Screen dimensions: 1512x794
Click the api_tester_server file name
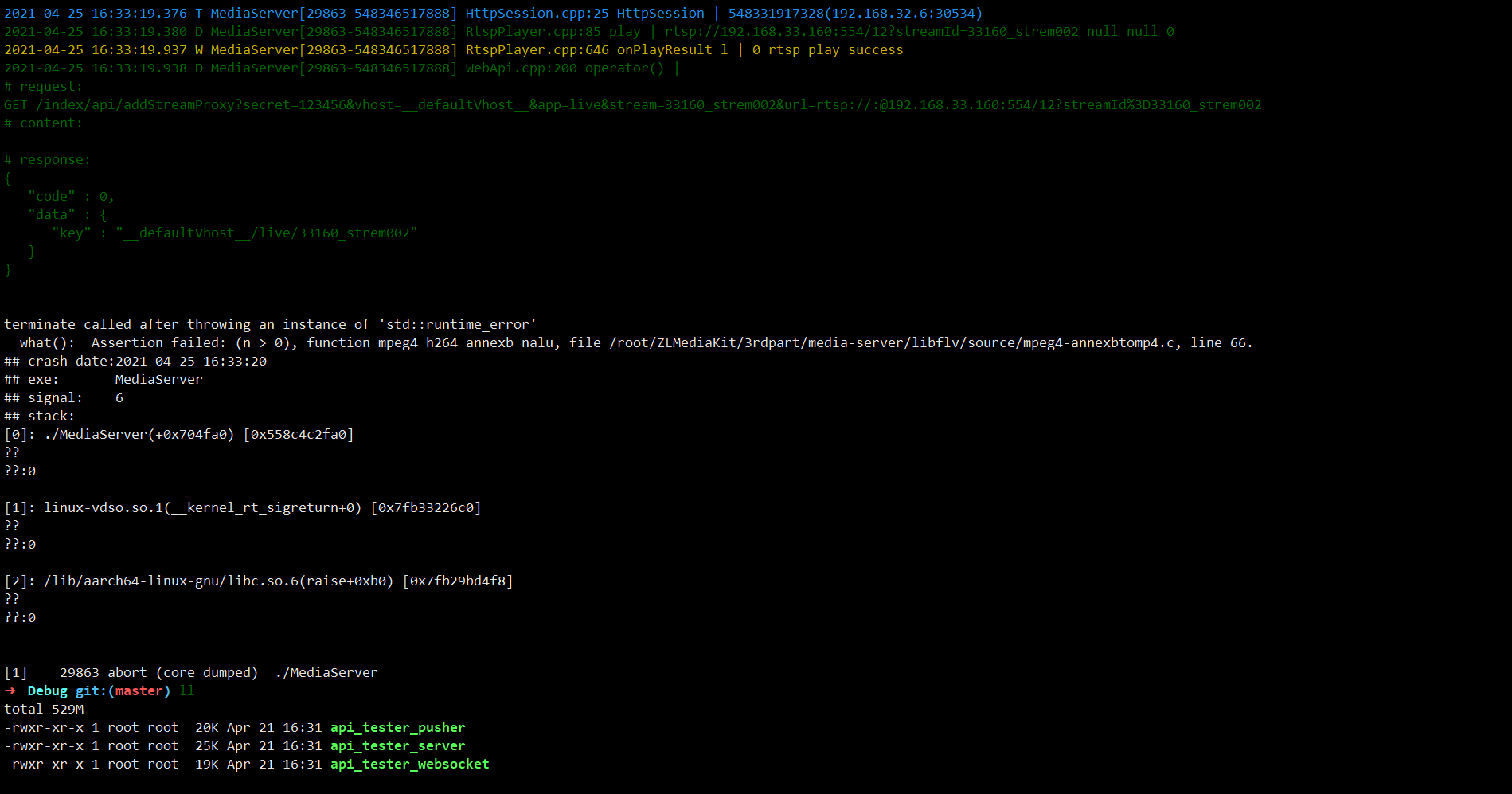coord(398,746)
